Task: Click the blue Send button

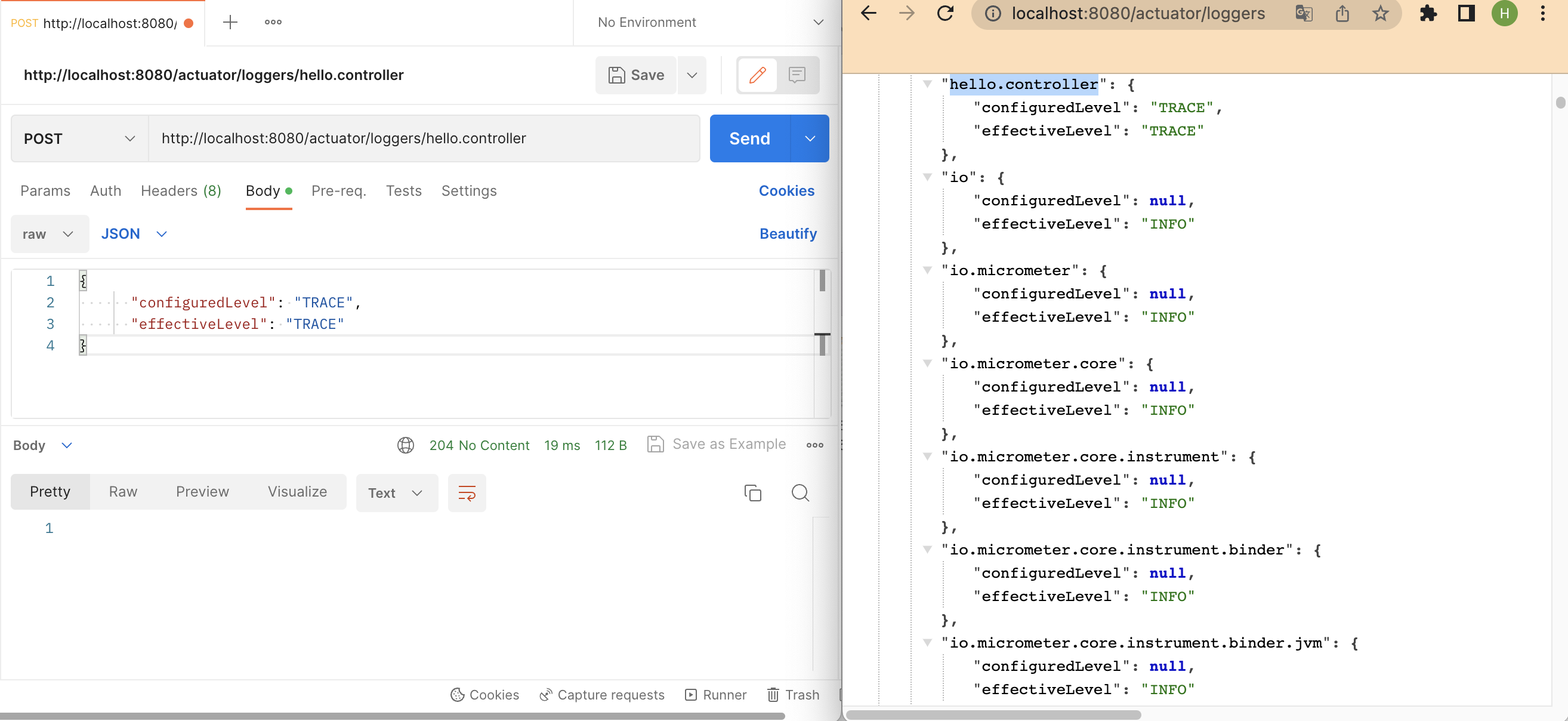Action: coord(749,138)
